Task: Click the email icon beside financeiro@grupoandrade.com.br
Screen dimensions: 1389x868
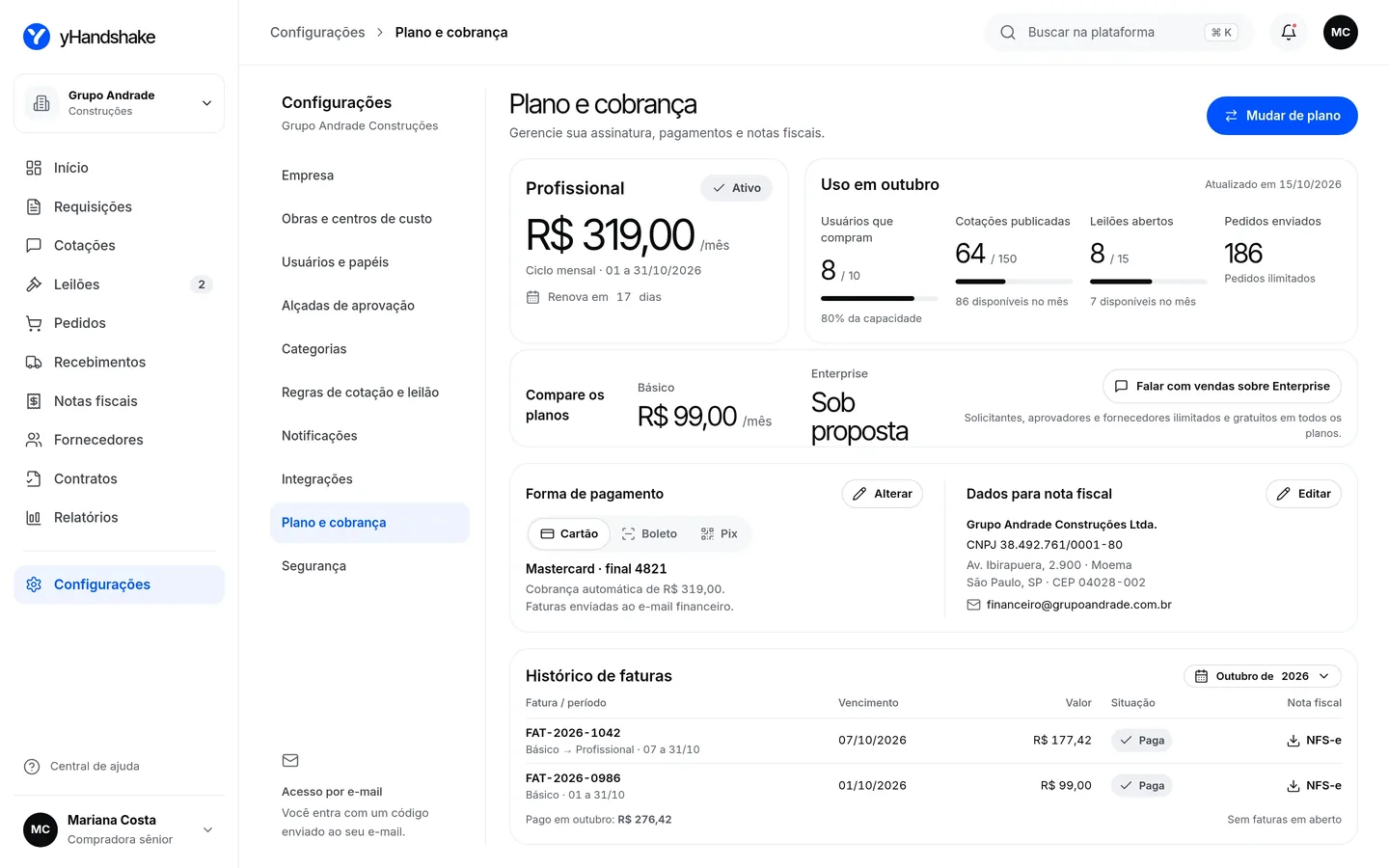Action: 973,605
